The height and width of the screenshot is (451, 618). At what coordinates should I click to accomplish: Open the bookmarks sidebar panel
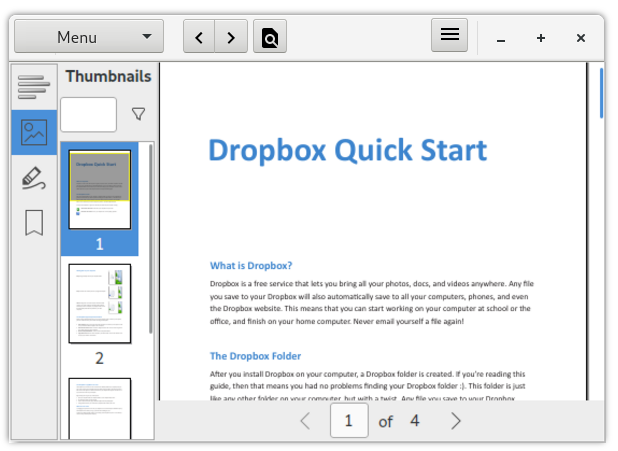pos(34,223)
